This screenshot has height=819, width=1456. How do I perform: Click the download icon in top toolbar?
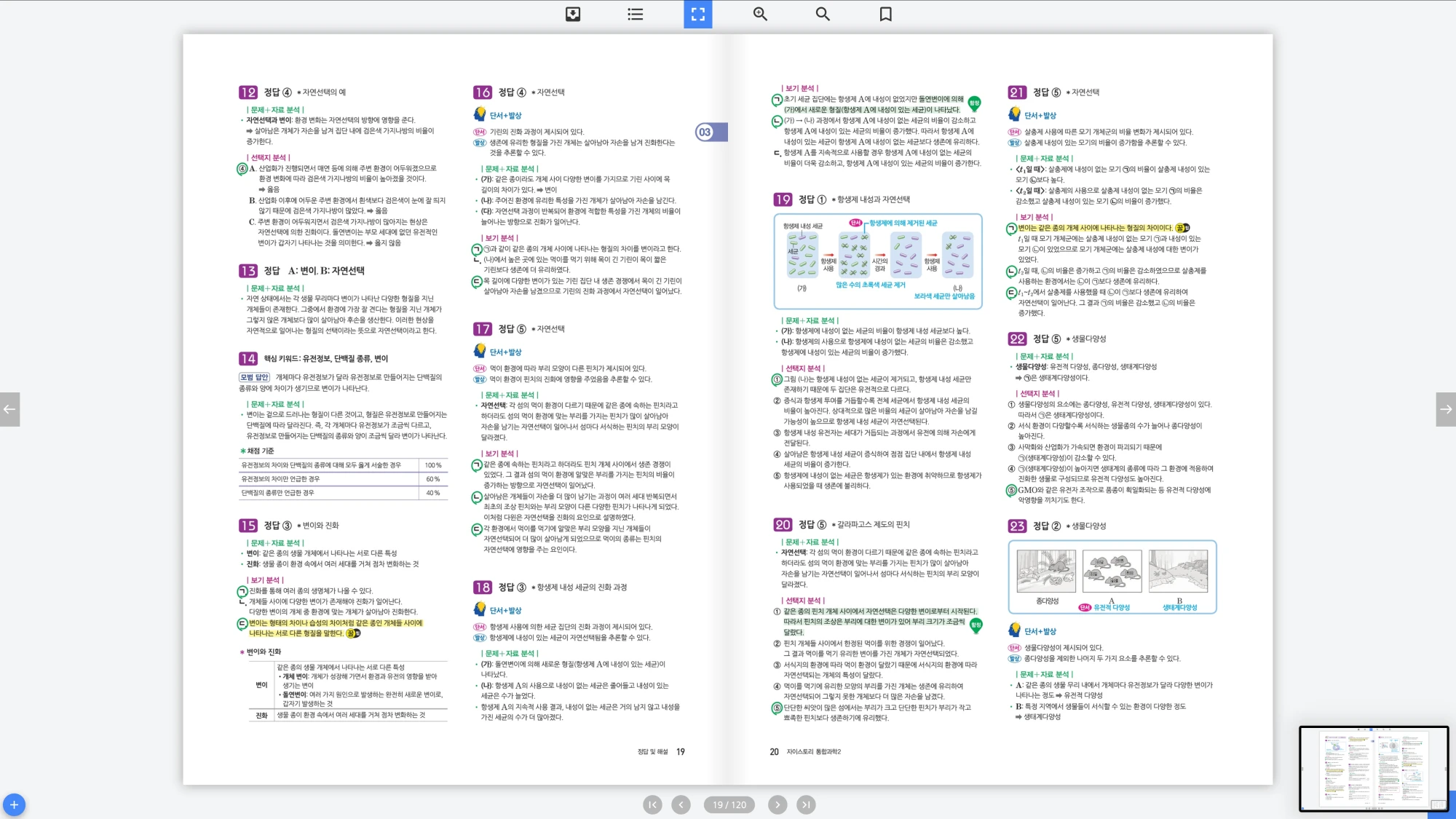point(573,14)
